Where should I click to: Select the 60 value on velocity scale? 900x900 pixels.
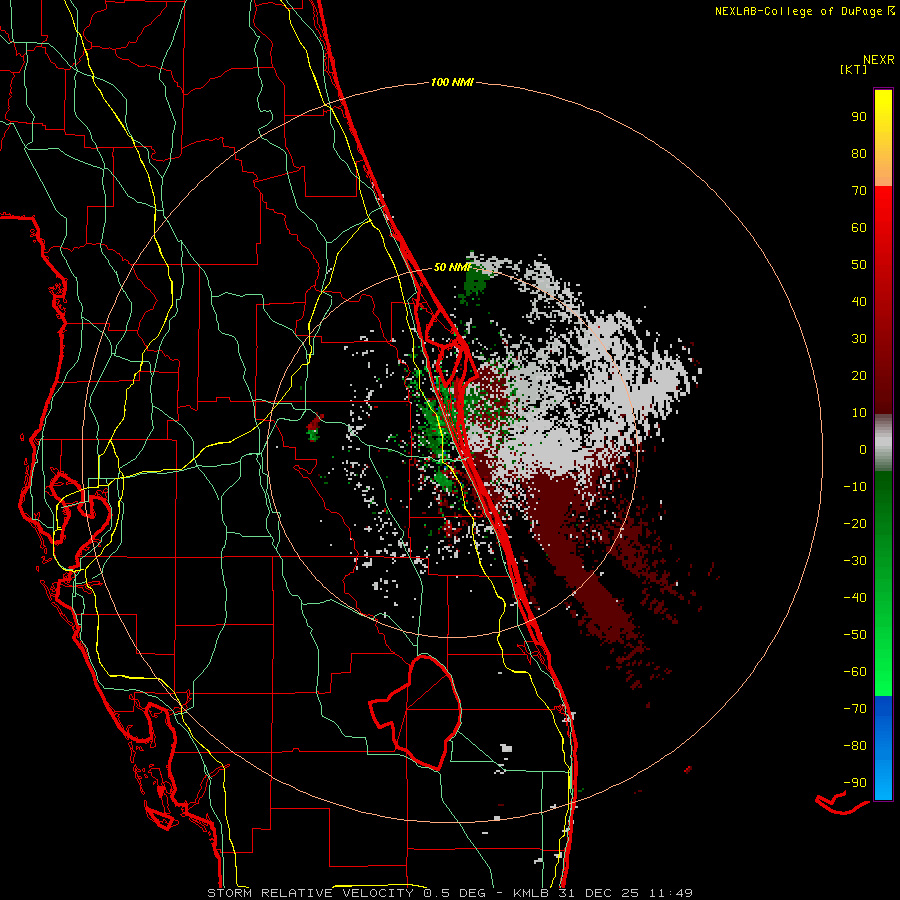point(859,228)
